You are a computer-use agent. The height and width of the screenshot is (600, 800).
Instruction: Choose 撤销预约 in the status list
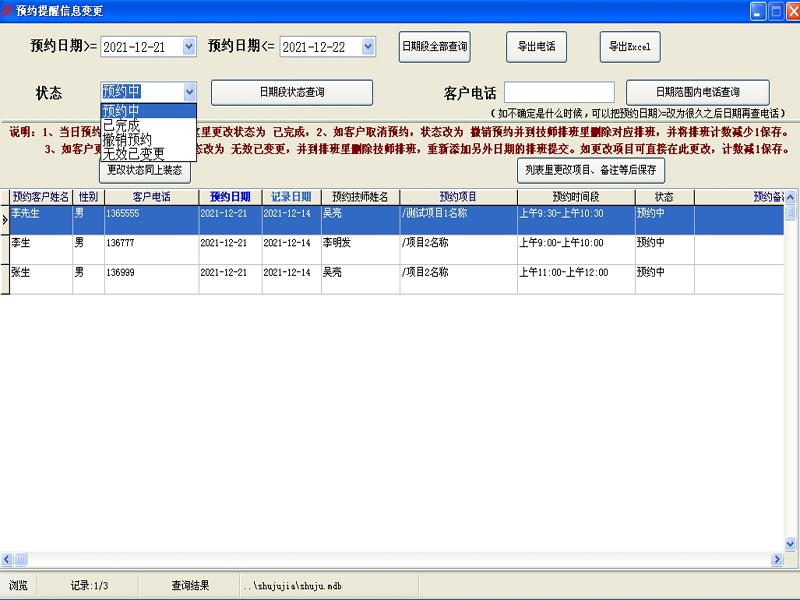tap(148, 139)
